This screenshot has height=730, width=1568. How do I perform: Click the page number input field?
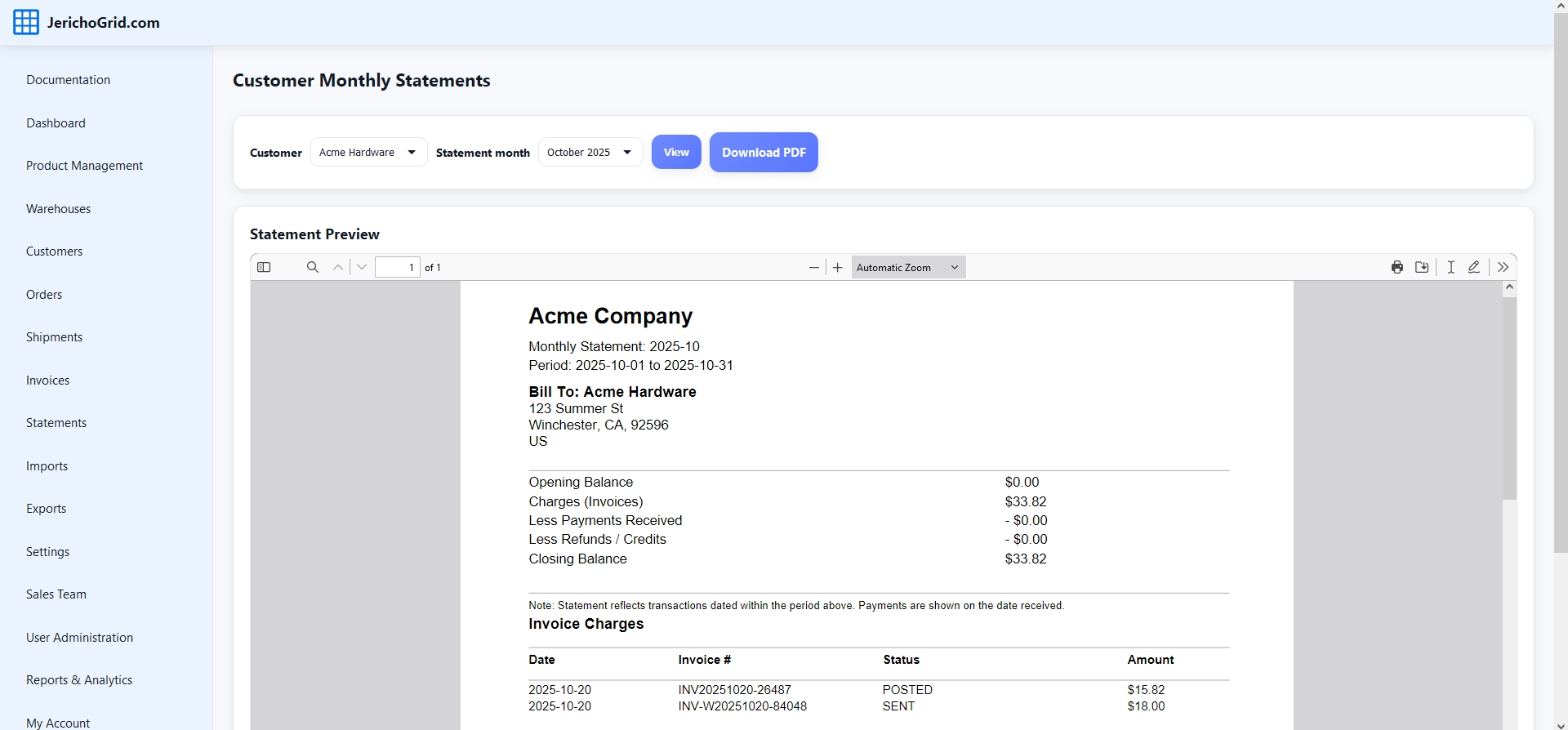coord(398,267)
